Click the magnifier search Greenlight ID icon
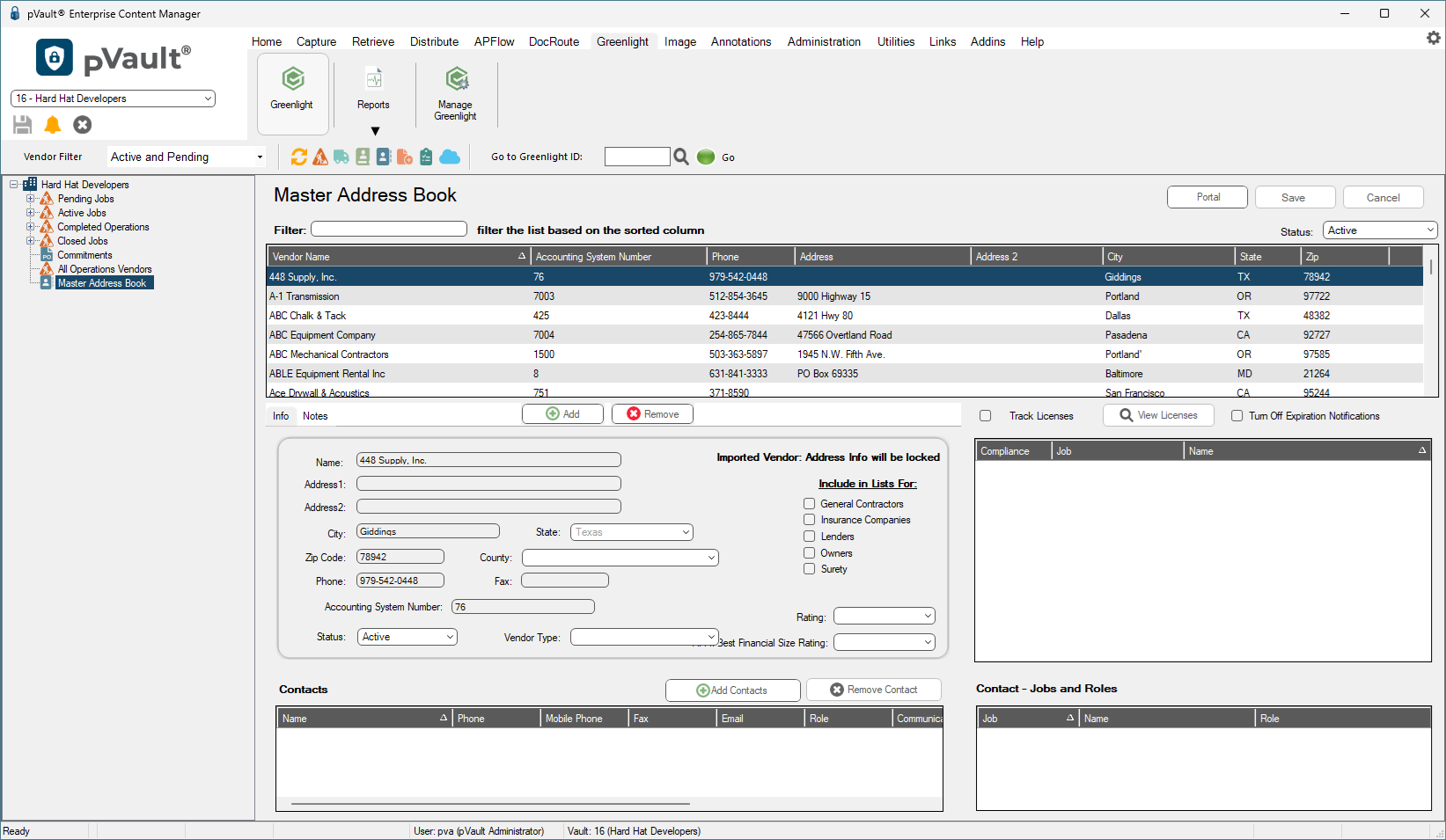This screenshot has height=840, width=1446. pos(681,157)
